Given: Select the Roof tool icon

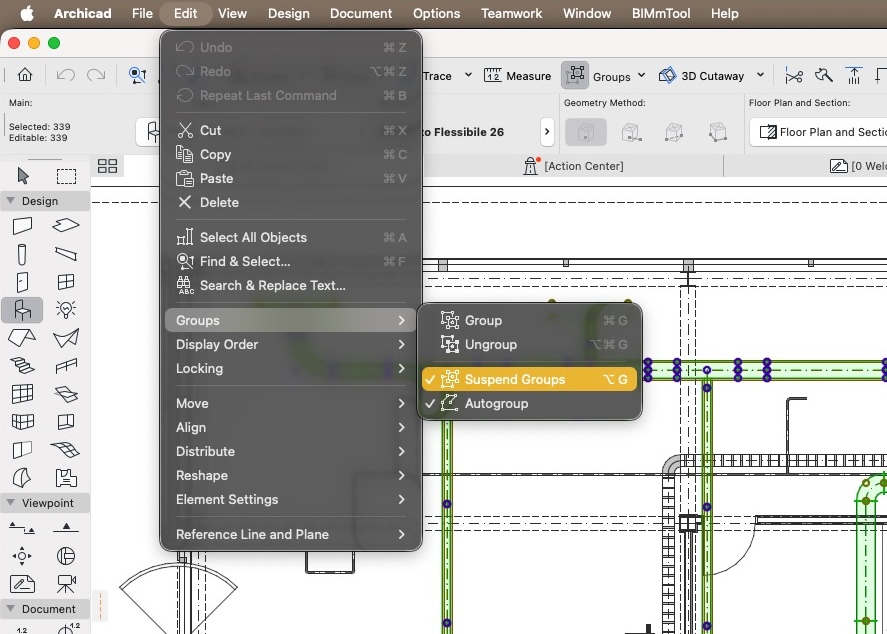Looking at the screenshot, I should click(x=23, y=338).
